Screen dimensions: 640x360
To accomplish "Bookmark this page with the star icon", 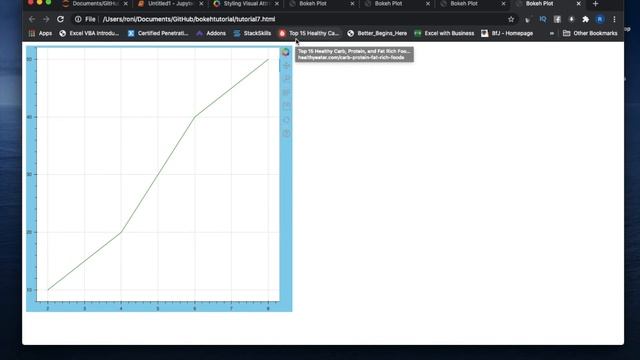I will 511,19.
